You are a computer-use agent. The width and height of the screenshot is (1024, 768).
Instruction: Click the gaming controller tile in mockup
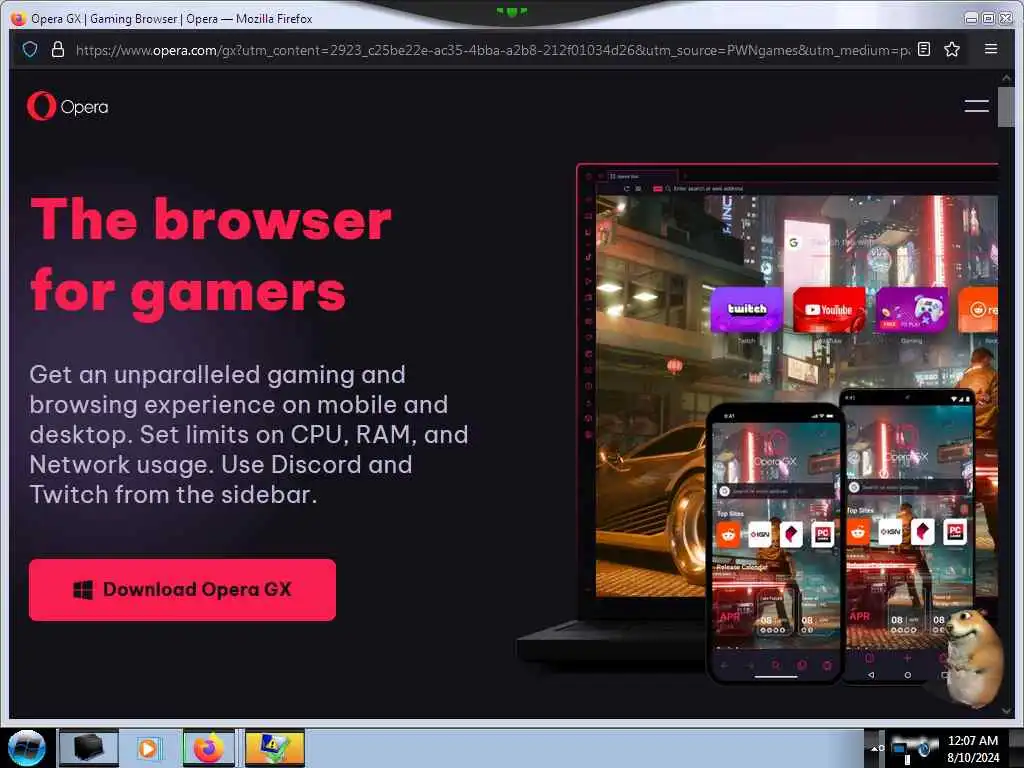point(912,310)
